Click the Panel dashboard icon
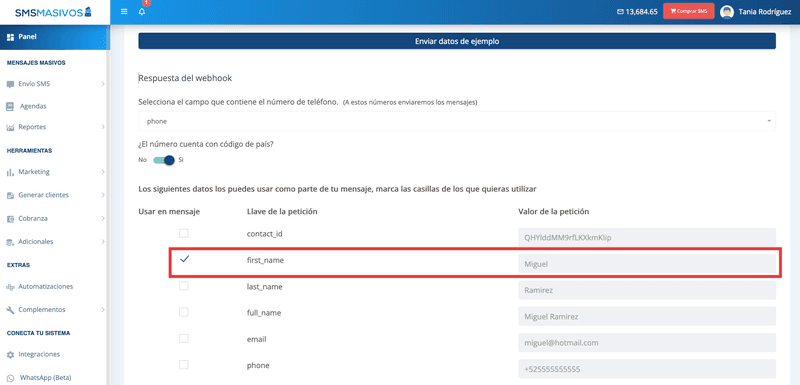Image resolution: width=800 pixels, height=385 pixels. (10, 37)
